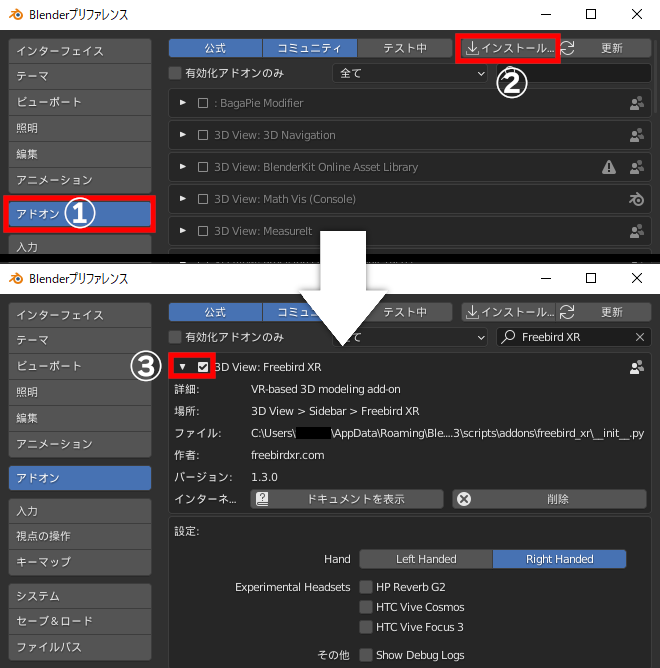Viewport: 660px width, 668px height.
Task: Clear the Freebird XR search with the X
Action: (640, 337)
